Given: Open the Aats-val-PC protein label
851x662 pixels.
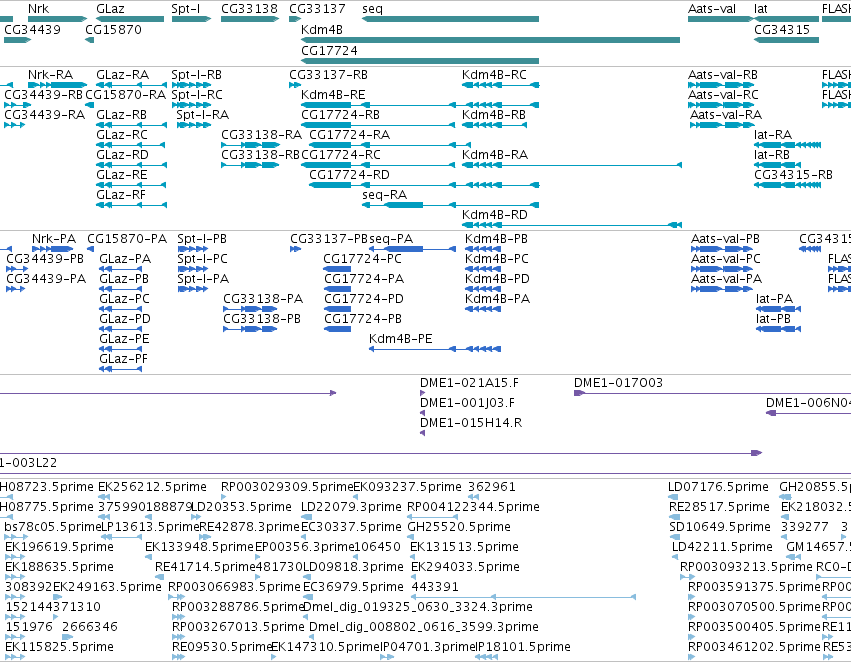Looking at the screenshot, I should 726,259.
